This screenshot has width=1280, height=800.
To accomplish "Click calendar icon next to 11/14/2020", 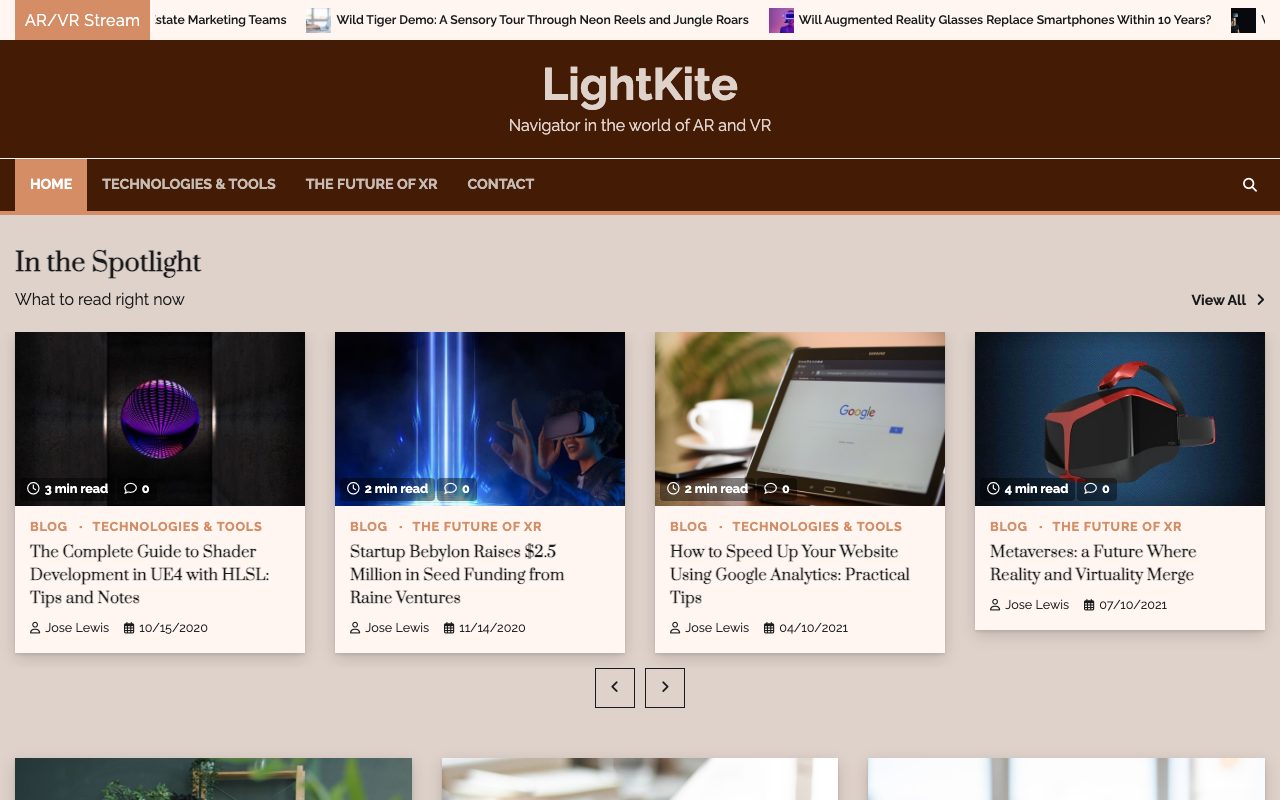I will pyautogui.click(x=449, y=628).
